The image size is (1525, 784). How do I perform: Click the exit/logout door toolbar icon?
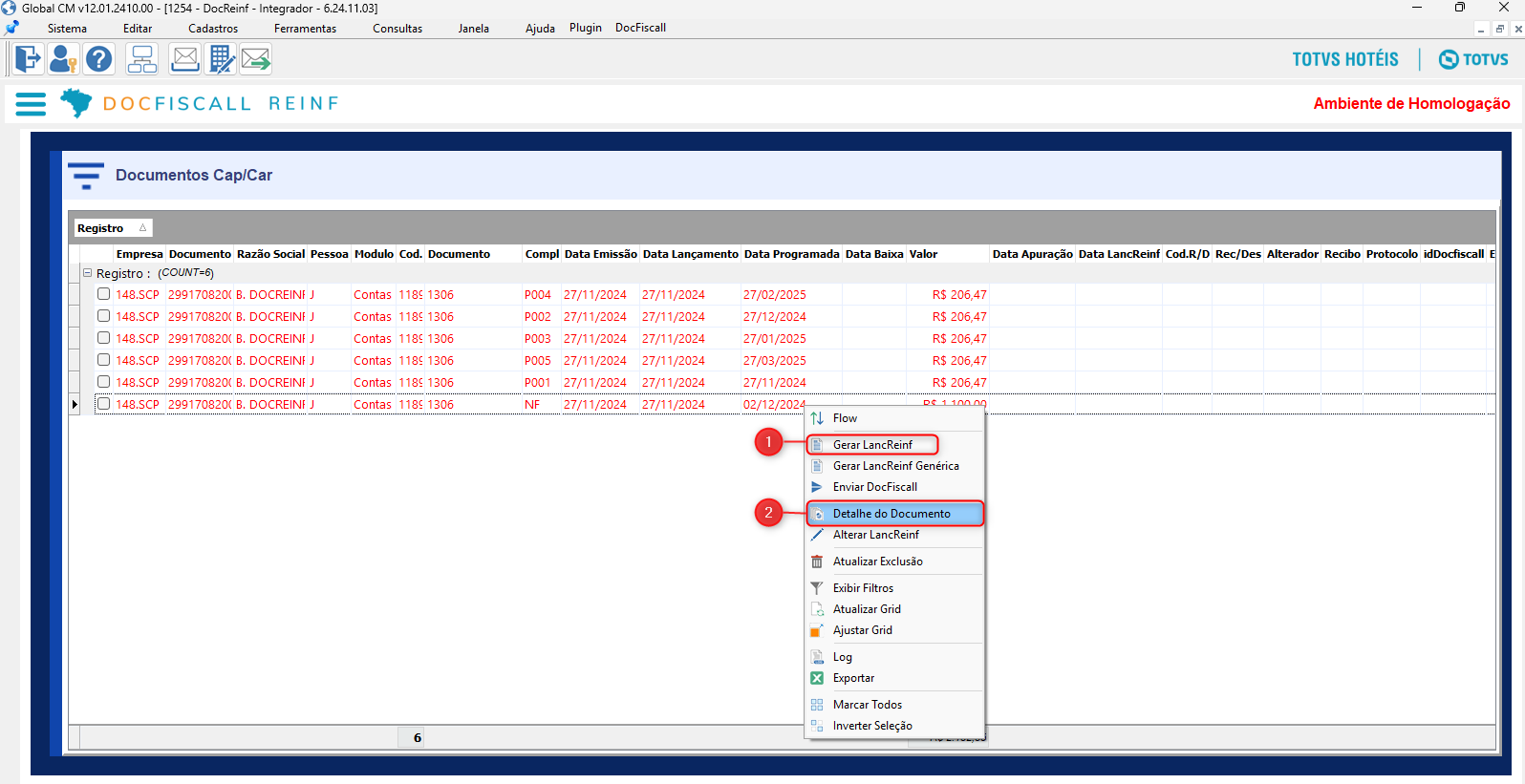29,59
